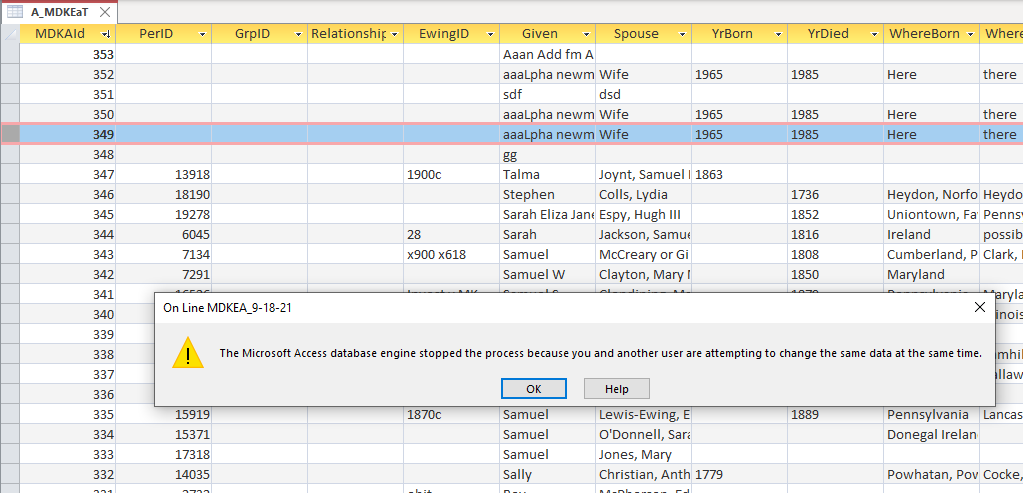This screenshot has width=1023, height=493.
Task: Click the Given cell containing Talma
Action: click(x=547, y=174)
